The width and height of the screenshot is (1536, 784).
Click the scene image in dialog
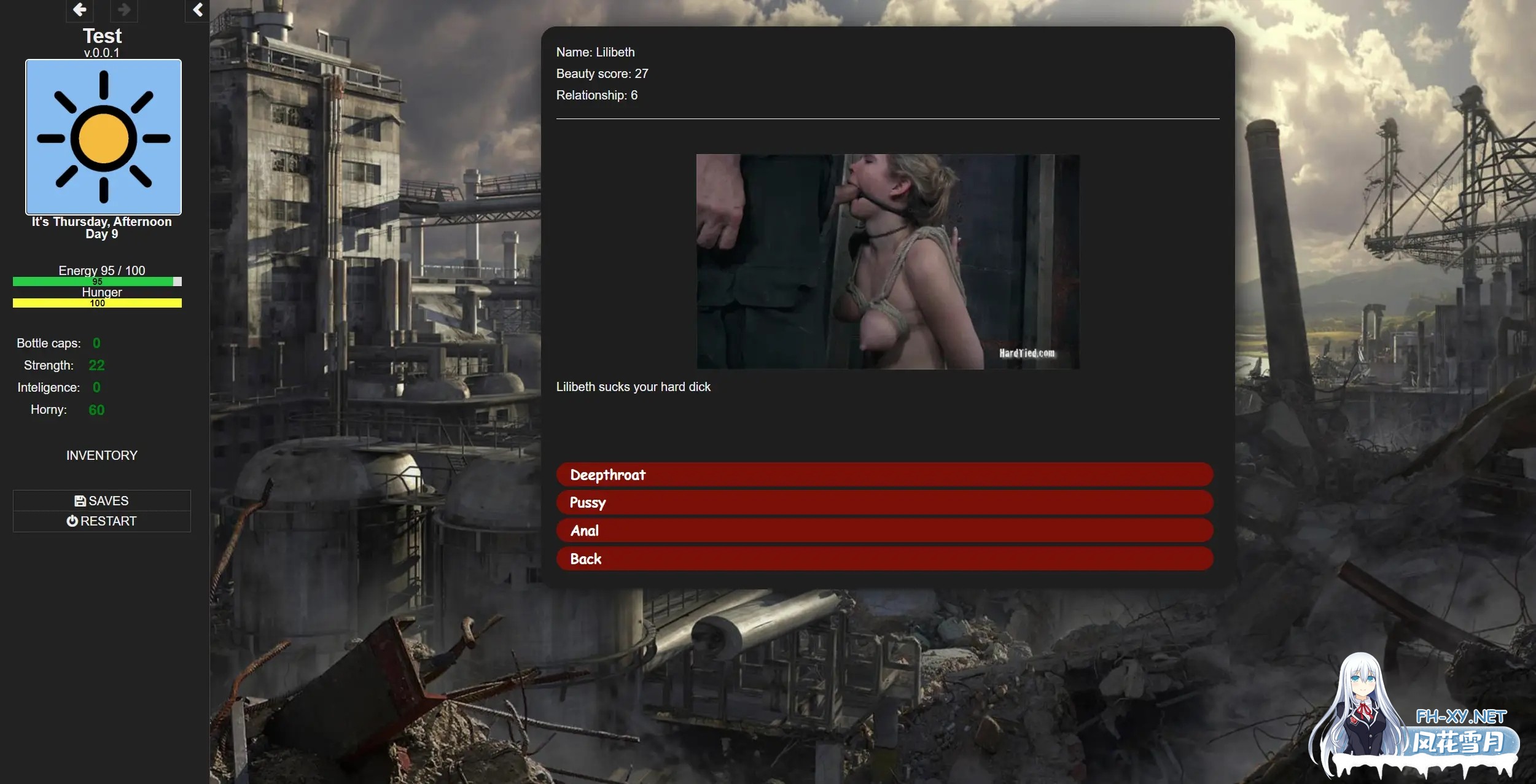887,262
